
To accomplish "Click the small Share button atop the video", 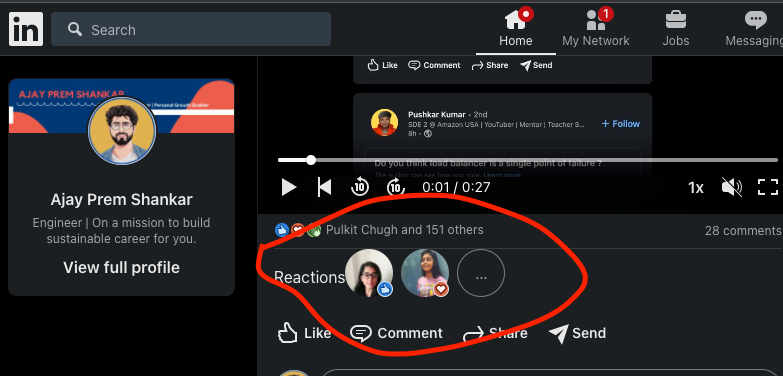I will 490,65.
